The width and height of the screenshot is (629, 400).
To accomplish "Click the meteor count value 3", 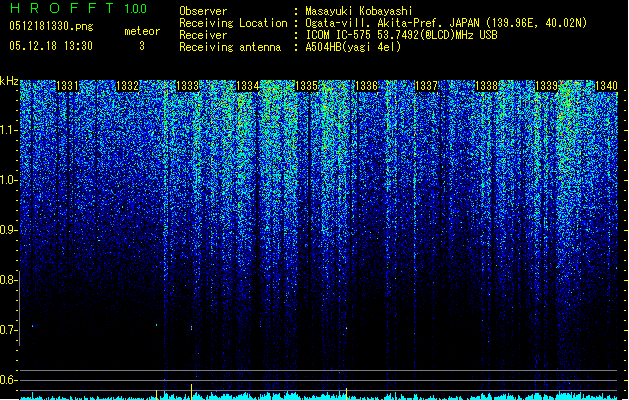I will [x=142, y=46].
